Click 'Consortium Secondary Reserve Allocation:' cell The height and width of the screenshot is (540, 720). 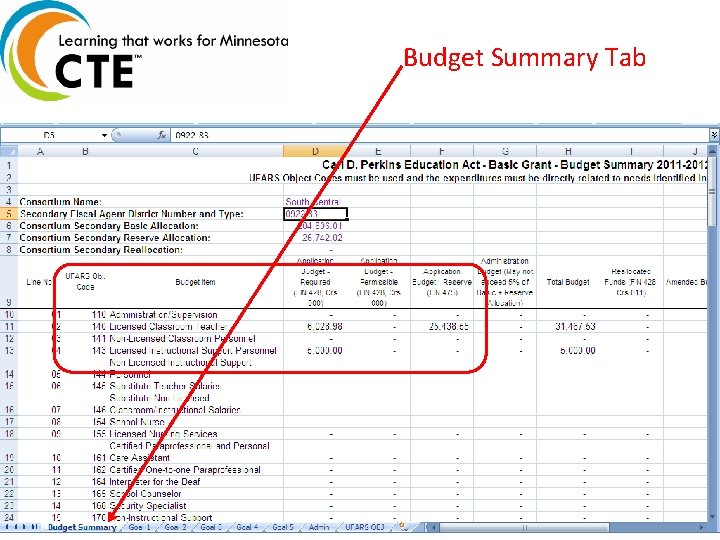coord(115,238)
